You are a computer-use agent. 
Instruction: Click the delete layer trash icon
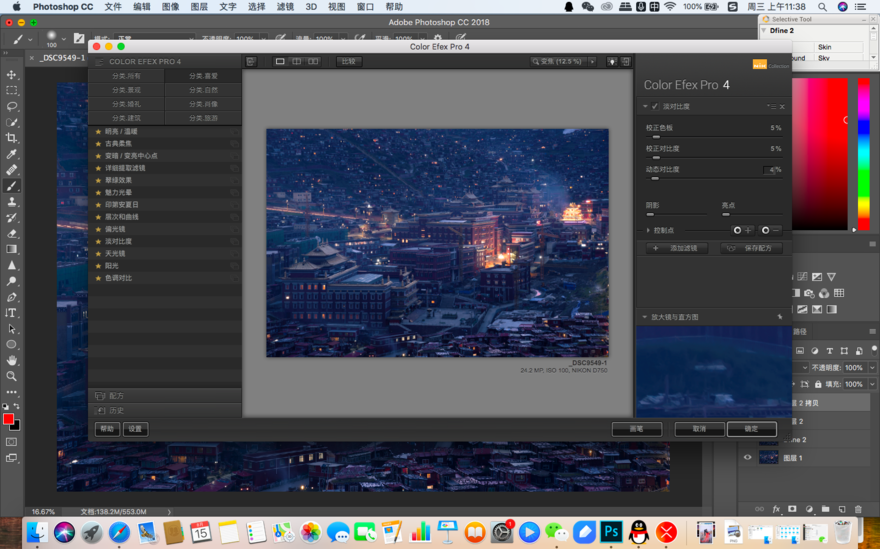[858, 509]
